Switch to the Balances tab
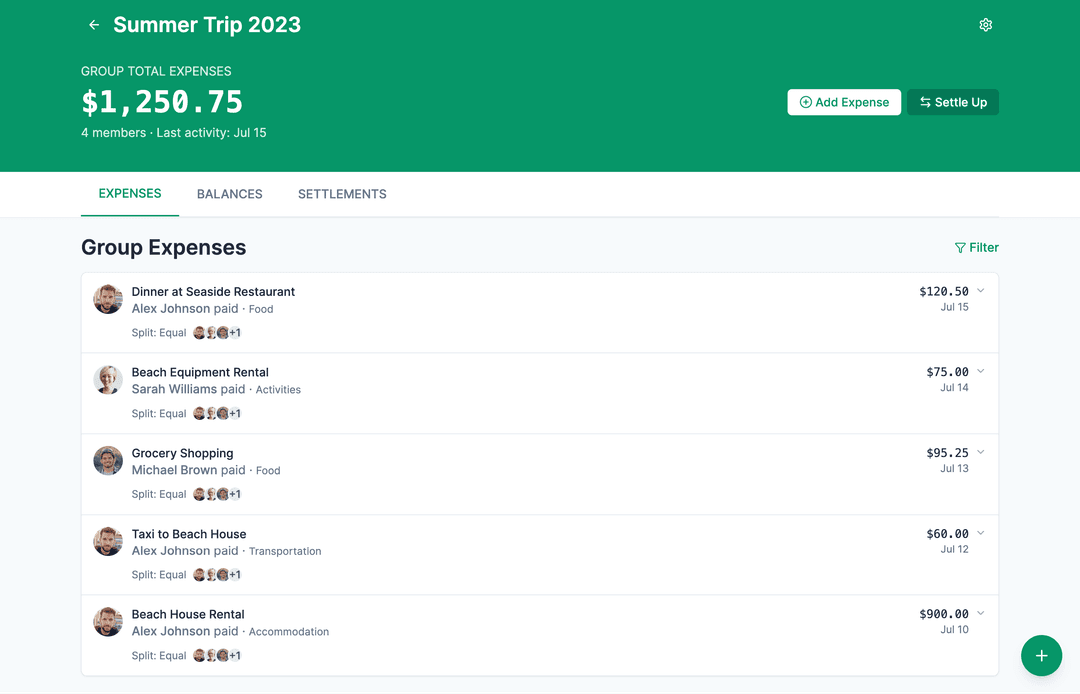Image resolution: width=1080 pixels, height=694 pixels. (x=229, y=194)
